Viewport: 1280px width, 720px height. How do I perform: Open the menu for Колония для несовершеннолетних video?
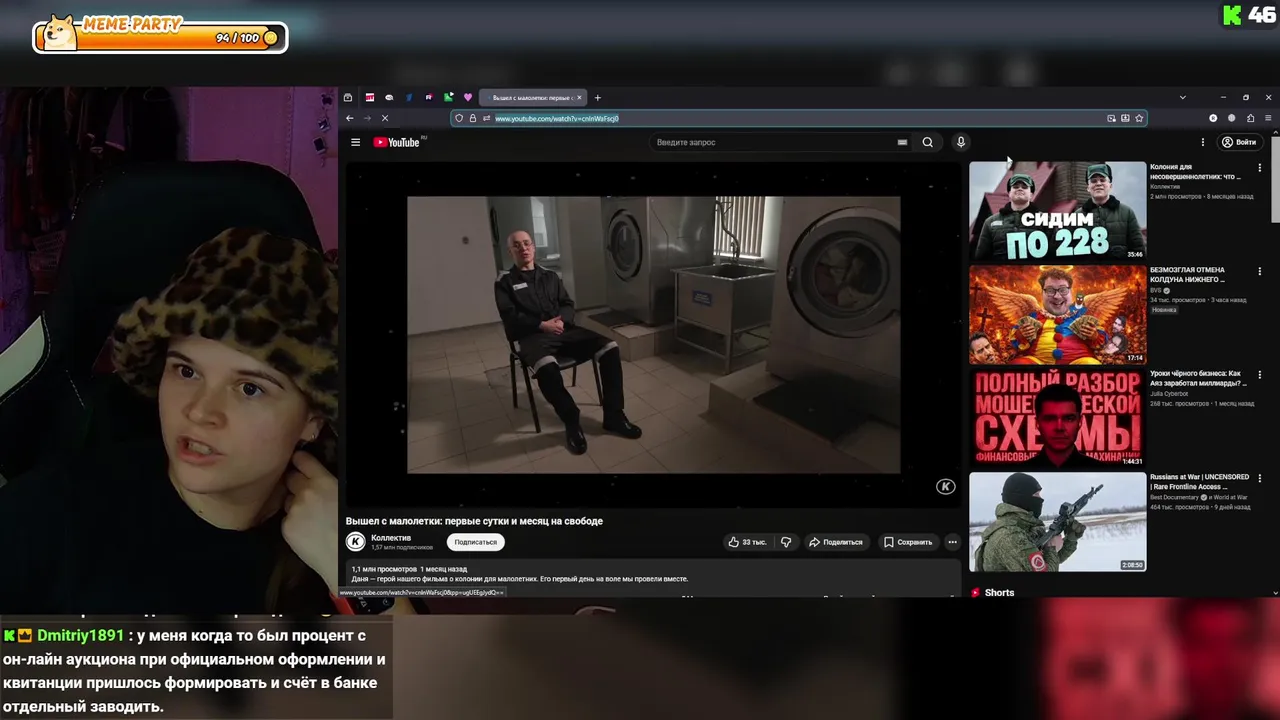click(x=1260, y=168)
